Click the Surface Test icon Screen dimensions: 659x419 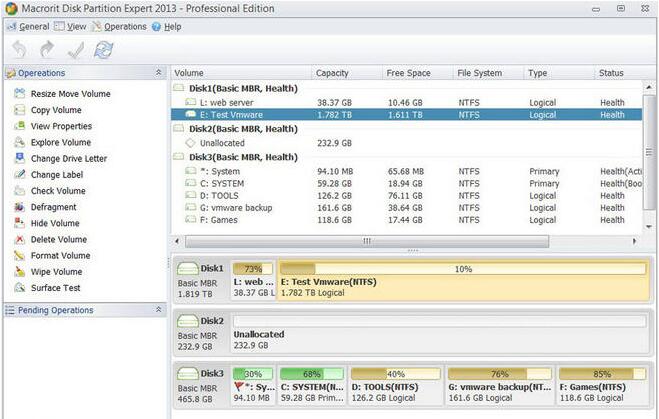(x=19, y=287)
